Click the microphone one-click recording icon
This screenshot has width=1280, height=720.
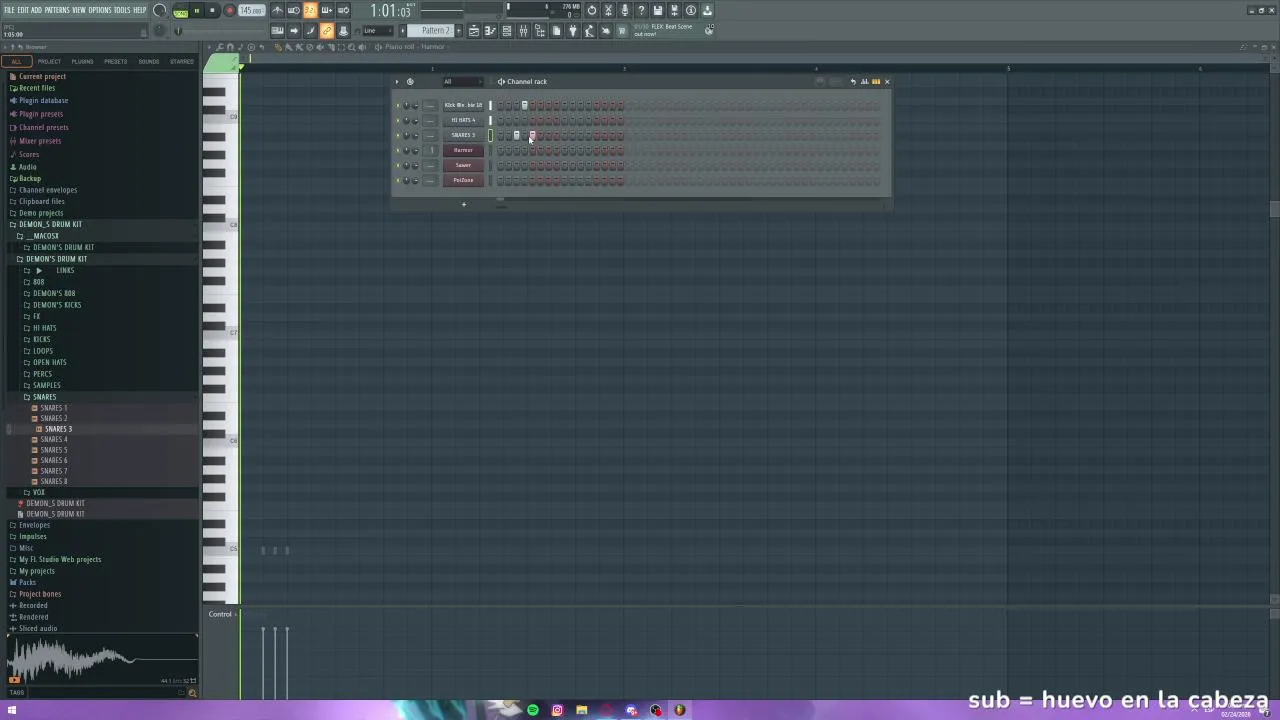click(x=625, y=11)
